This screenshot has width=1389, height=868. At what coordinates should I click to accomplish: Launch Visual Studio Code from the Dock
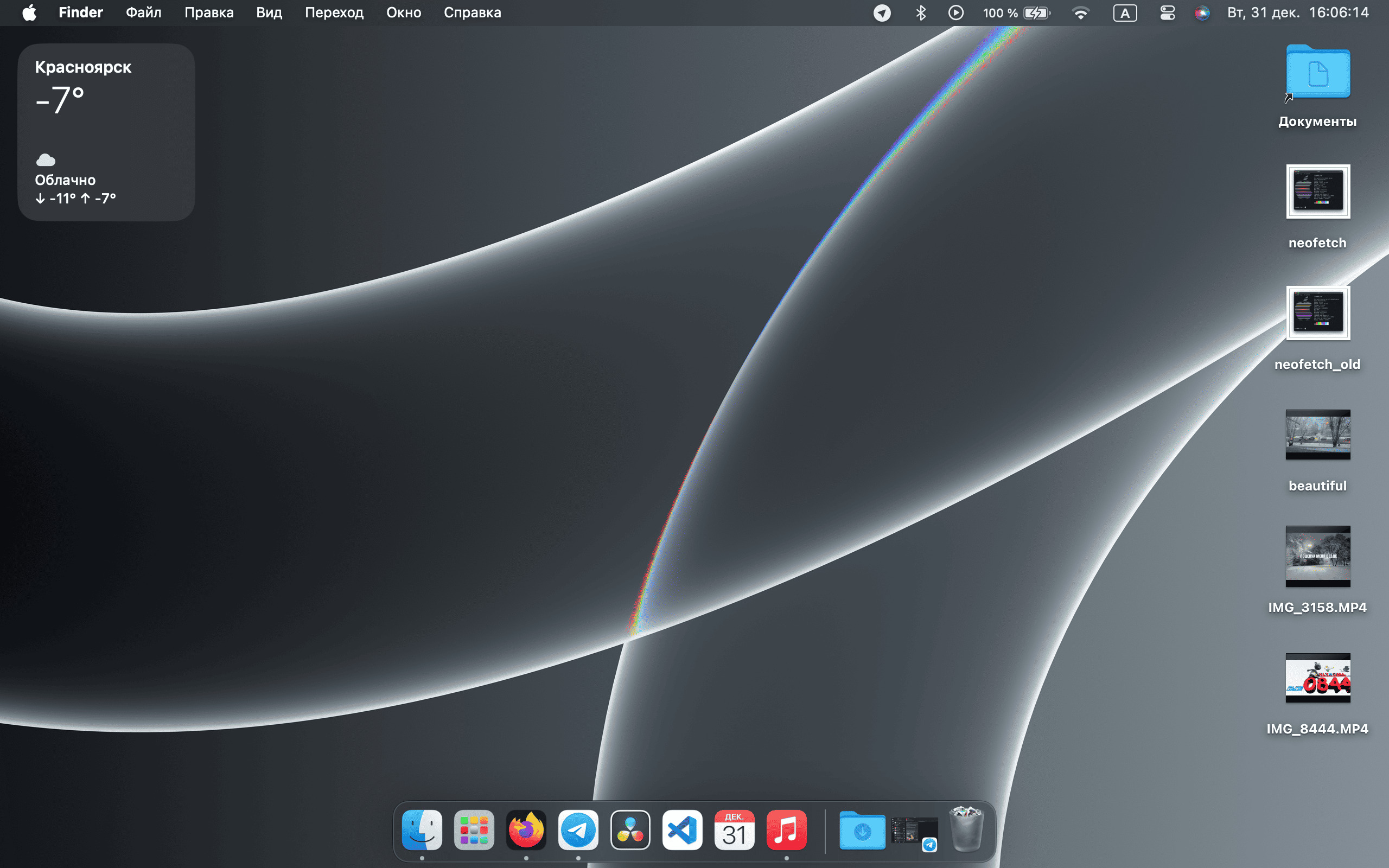point(682,830)
